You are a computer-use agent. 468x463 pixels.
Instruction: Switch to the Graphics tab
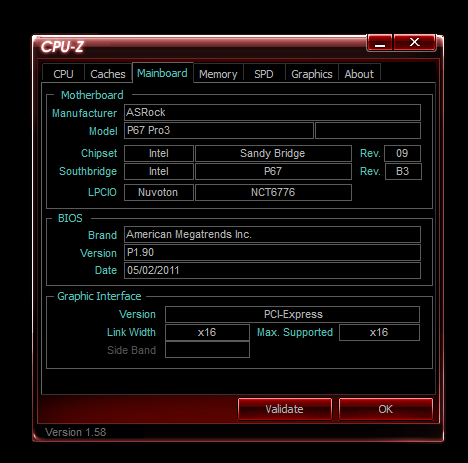(x=312, y=74)
